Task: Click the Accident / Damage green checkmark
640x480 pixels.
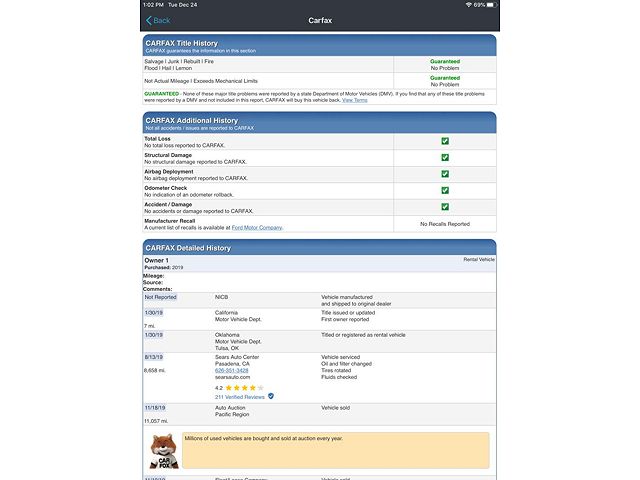Action: point(445,207)
